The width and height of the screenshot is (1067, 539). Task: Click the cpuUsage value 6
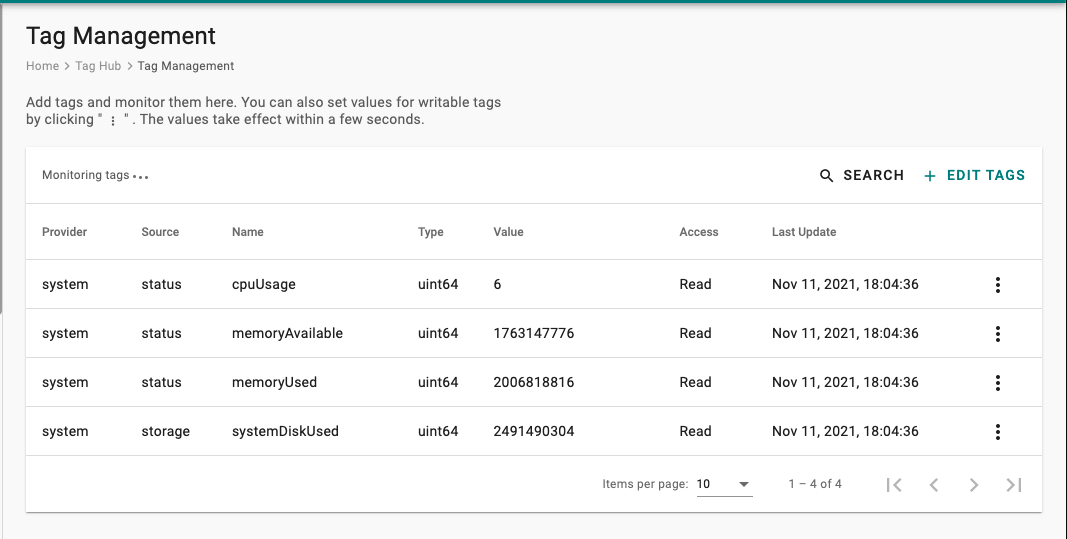click(x=497, y=284)
